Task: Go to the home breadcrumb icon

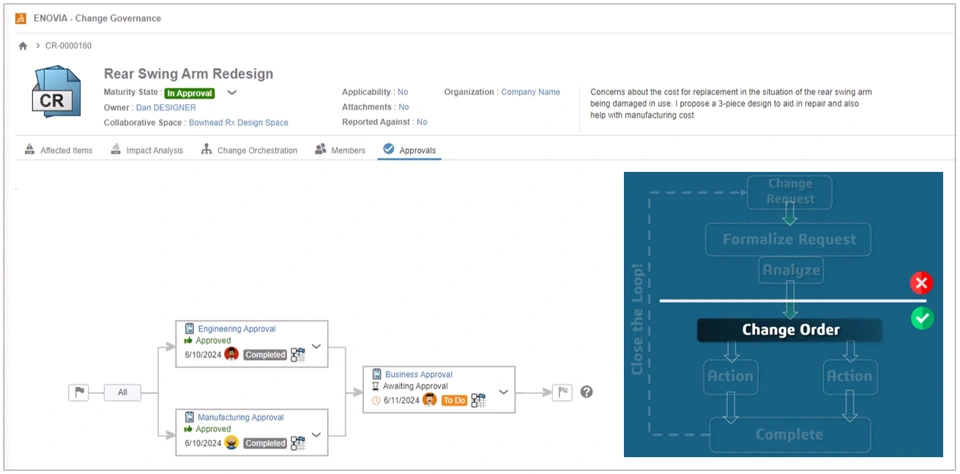Action: pos(22,46)
